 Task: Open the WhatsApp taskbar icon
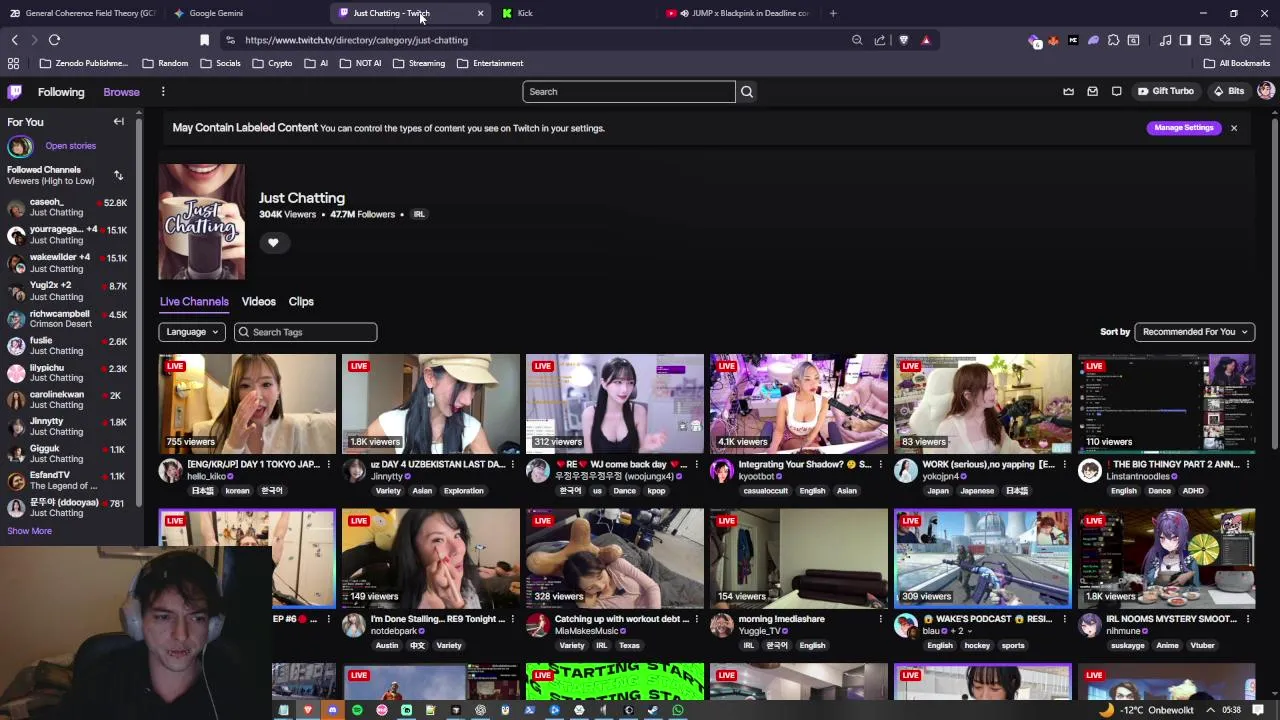coord(678,710)
